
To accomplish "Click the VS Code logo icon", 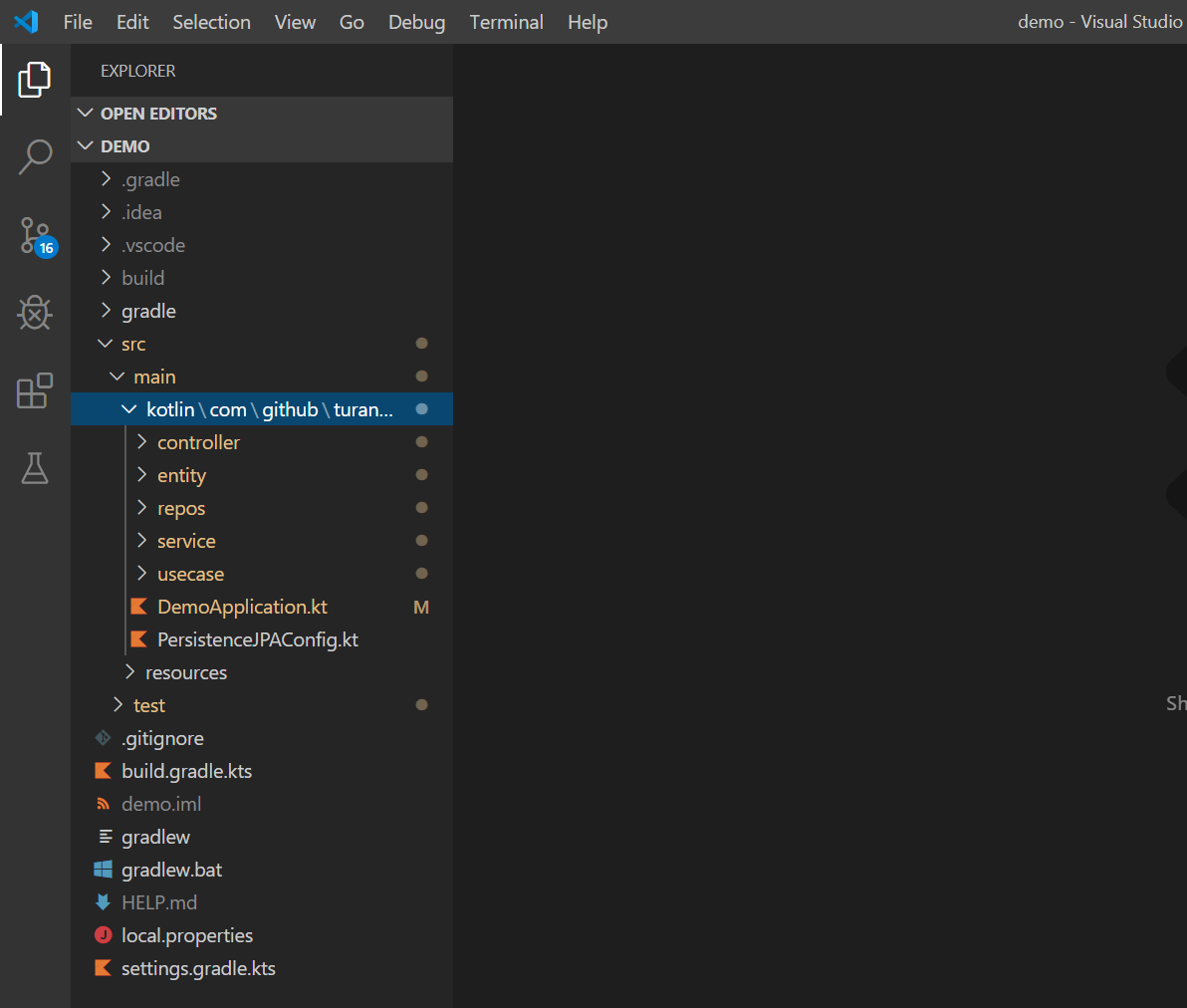I will coord(26,22).
